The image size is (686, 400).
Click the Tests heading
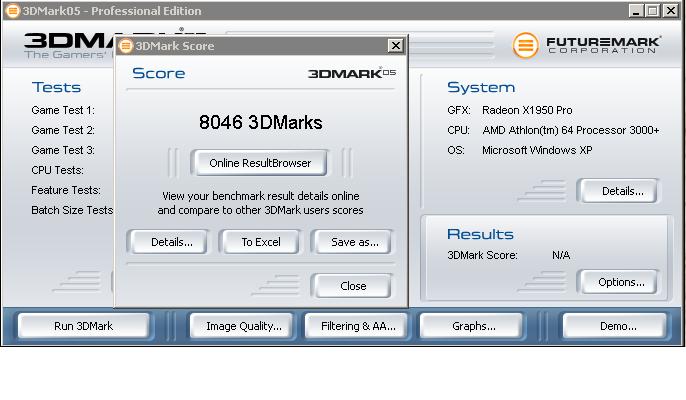click(x=56, y=87)
